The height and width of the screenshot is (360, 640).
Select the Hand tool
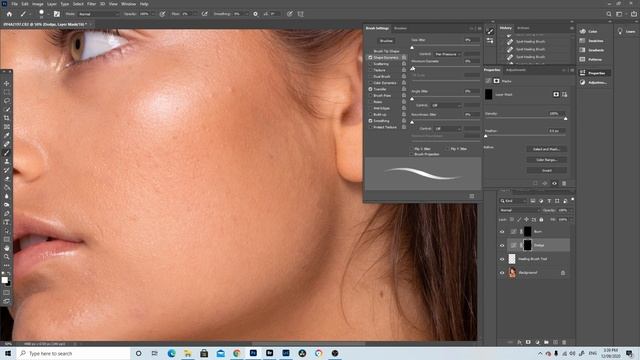(x=7, y=248)
